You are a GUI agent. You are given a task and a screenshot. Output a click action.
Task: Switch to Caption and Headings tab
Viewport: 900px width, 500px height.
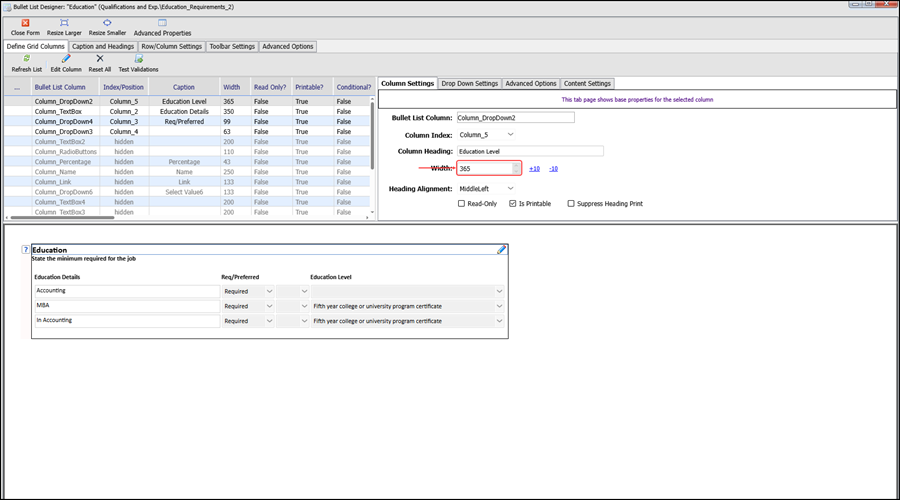(103, 46)
